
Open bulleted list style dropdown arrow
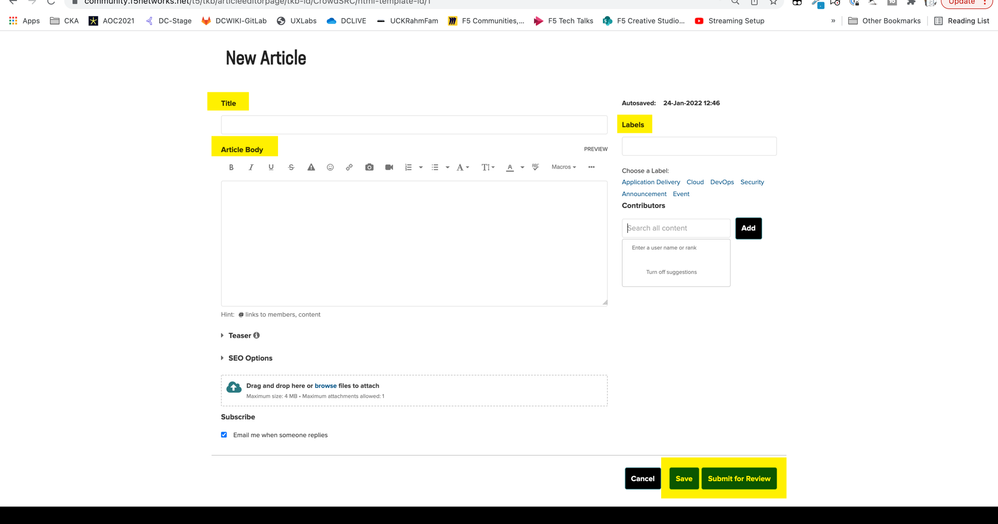[447, 167]
